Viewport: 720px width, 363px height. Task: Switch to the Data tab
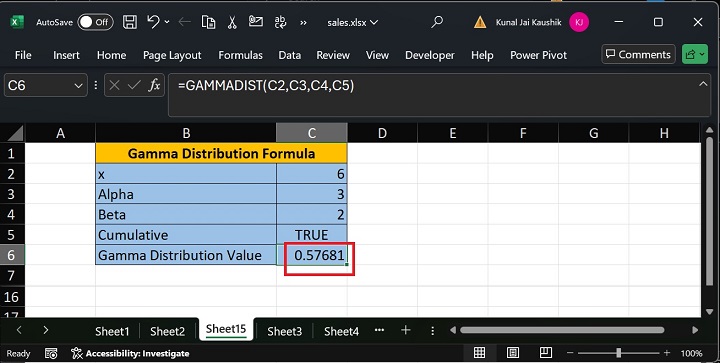click(x=290, y=55)
